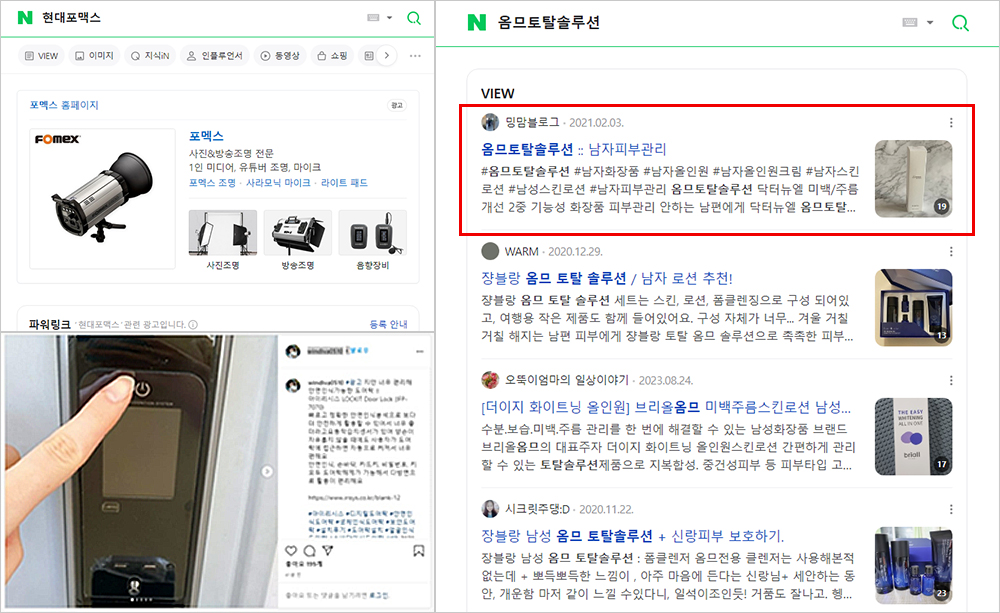The image size is (1000, 613).
Task: Open 더이지 화이트닝 올인원 브리올옴므 post title
Action: click(666, 407)
